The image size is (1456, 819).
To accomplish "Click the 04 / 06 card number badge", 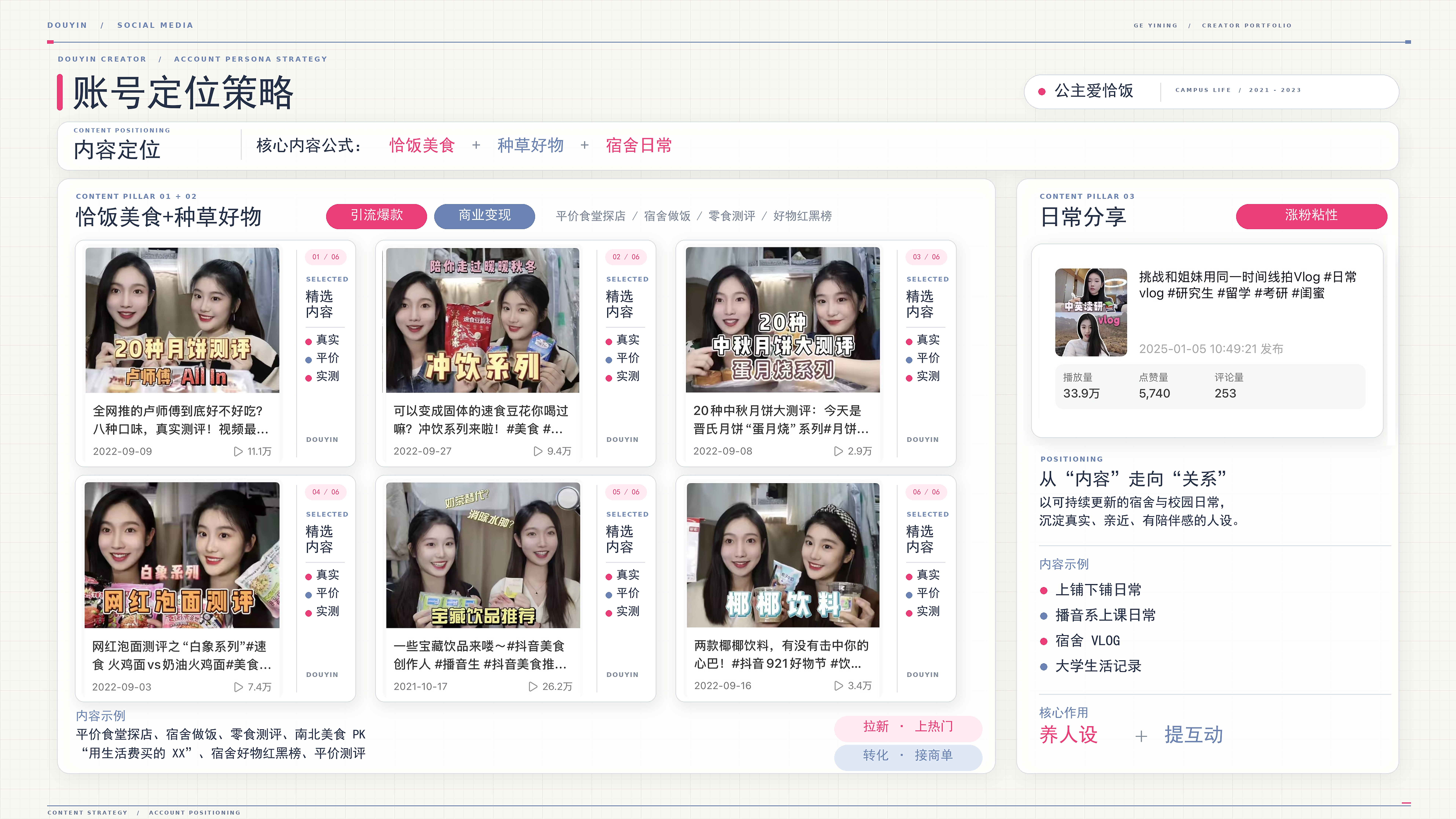I will [x=326, y=492].
